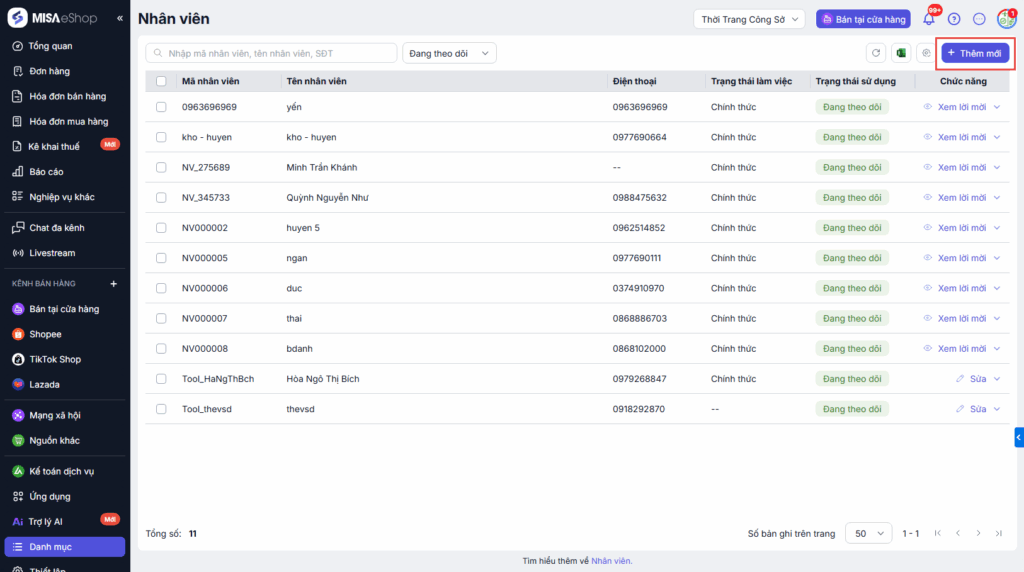Expand actions arrow for NV000007 thai
This screenshot has width=1024, height=572.
click(x=997, y=319)
